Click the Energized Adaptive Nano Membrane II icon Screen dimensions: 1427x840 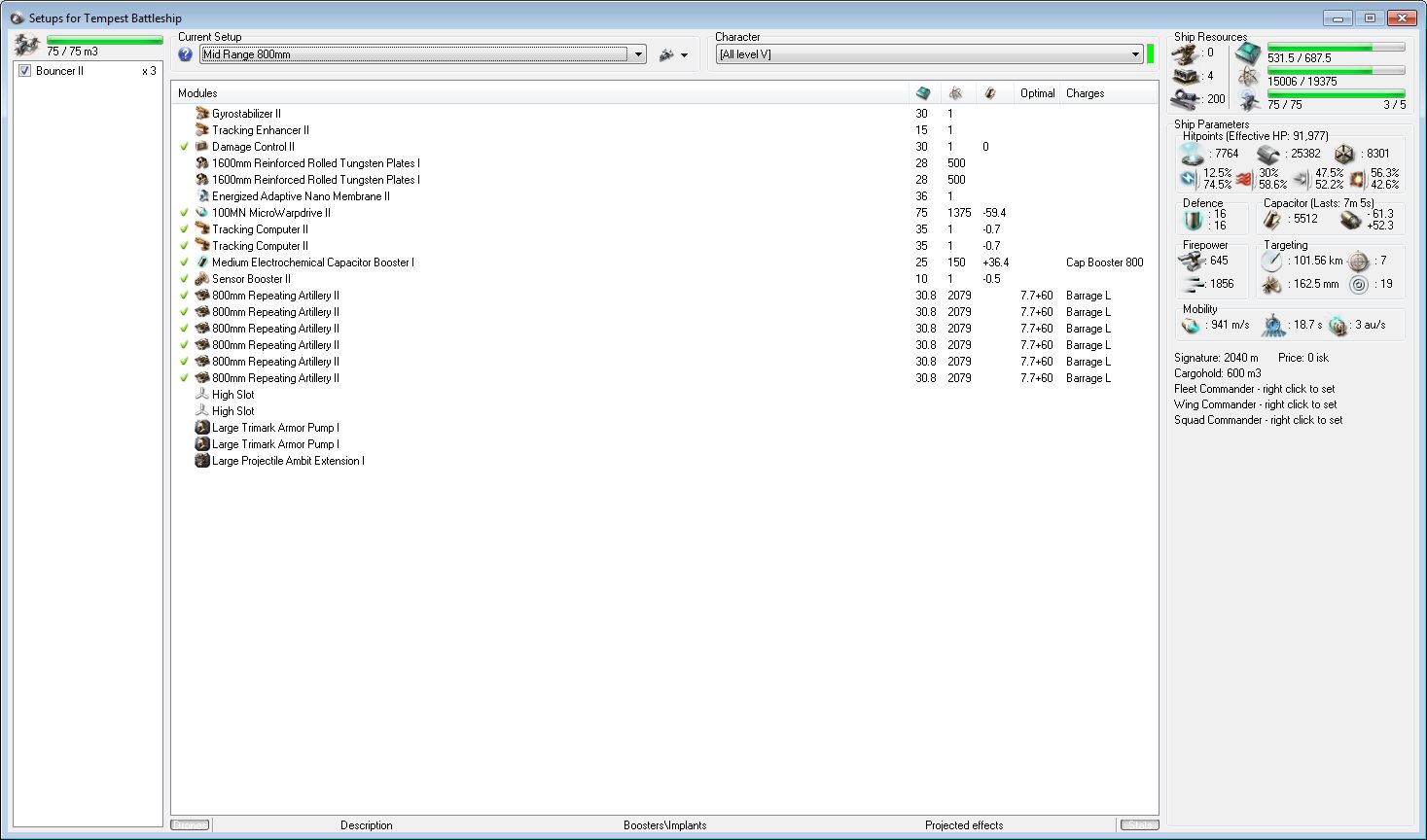click(202, 196)
